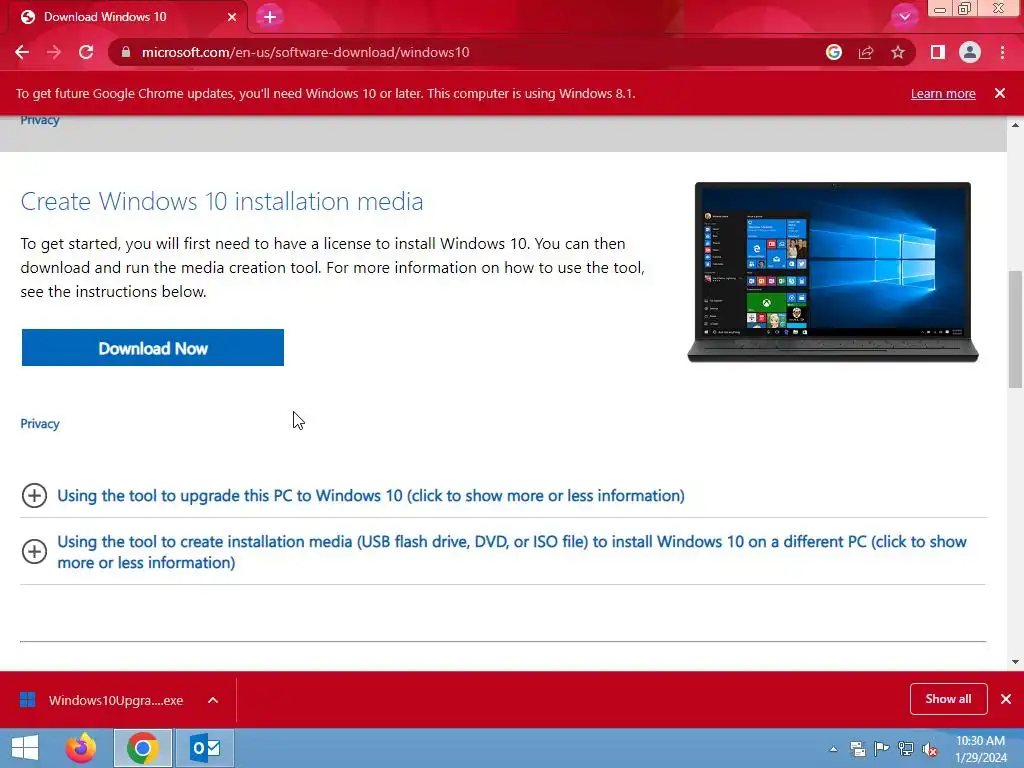Click the page vertical scrollbar thumb
The width and height of the screenshot is (1024, 768).
[x=1015, y=329]
